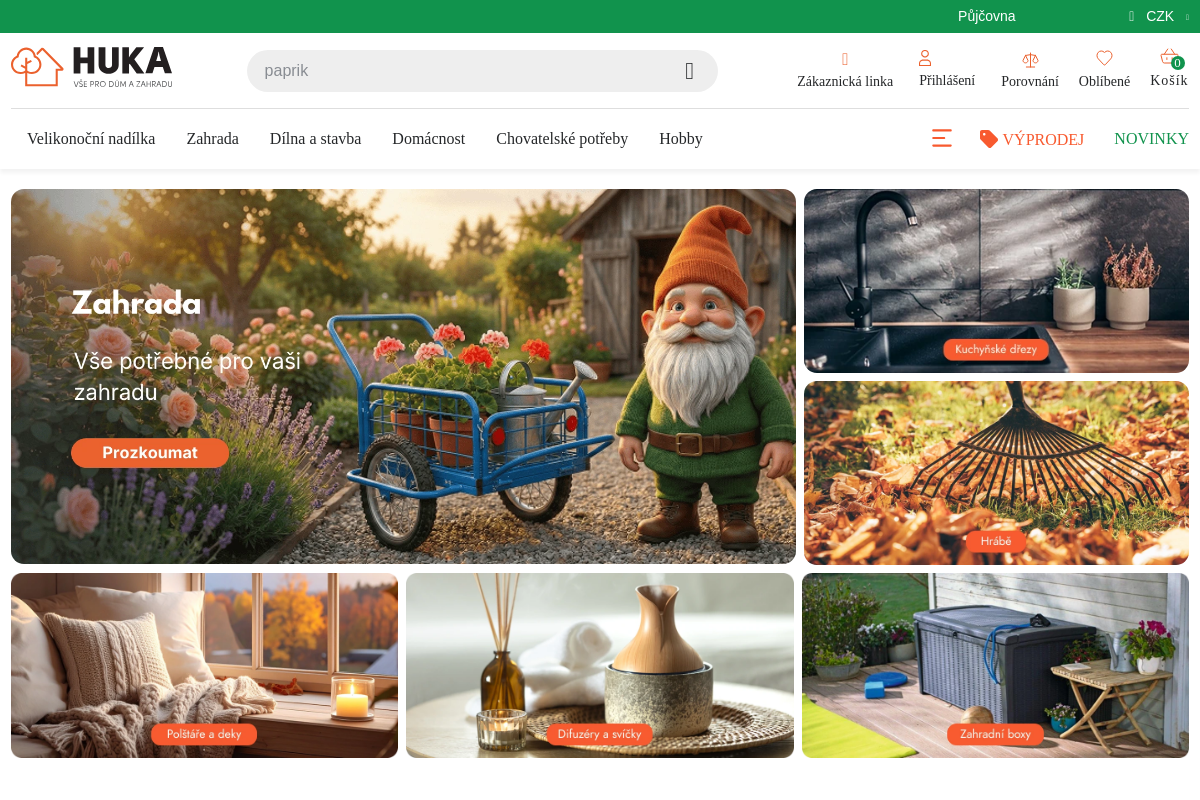
Task: Open the hamburger menu icon
Action: [x=942, y=139]
